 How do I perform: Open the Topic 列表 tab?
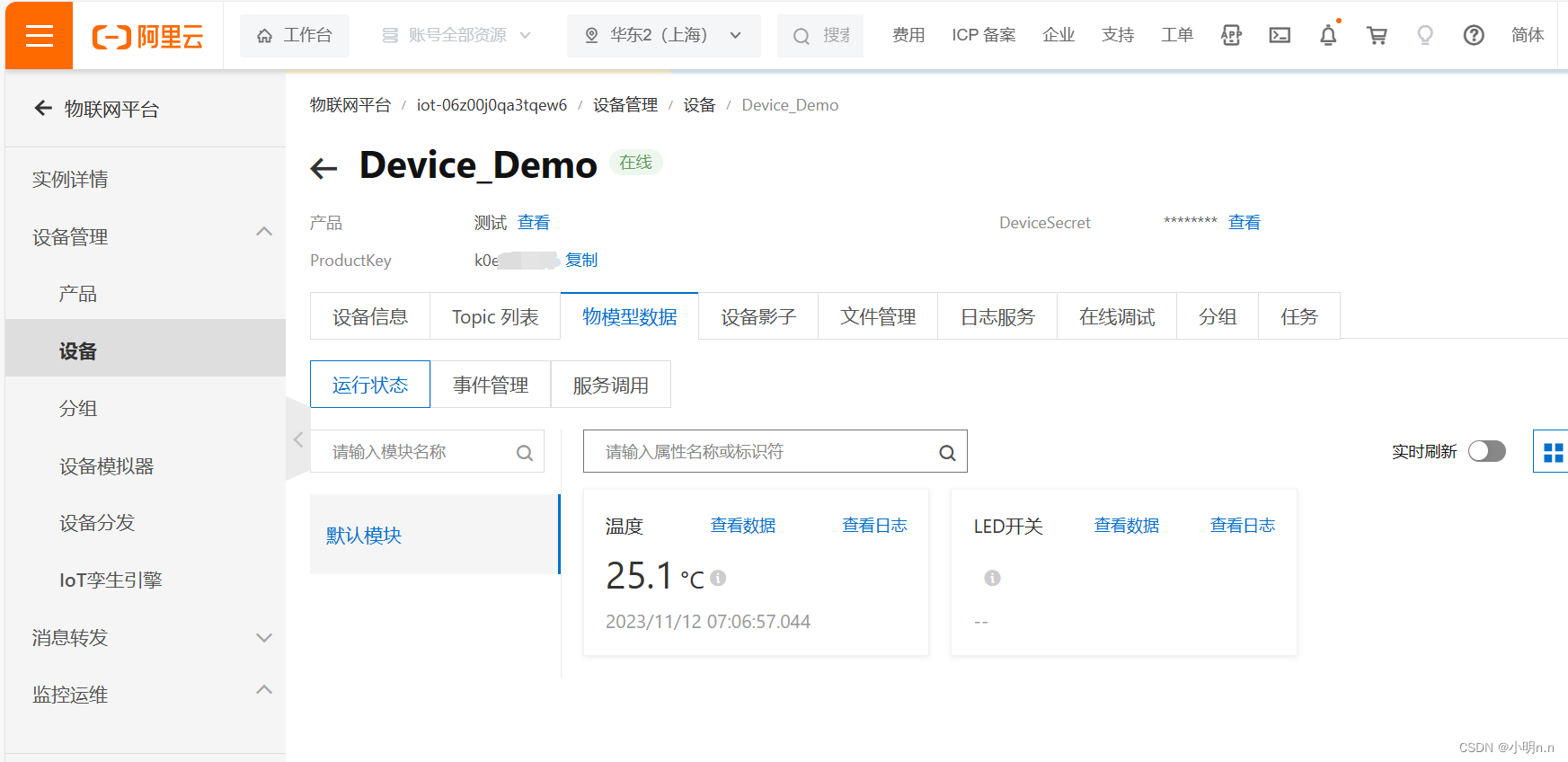click(x=495, y=316)
